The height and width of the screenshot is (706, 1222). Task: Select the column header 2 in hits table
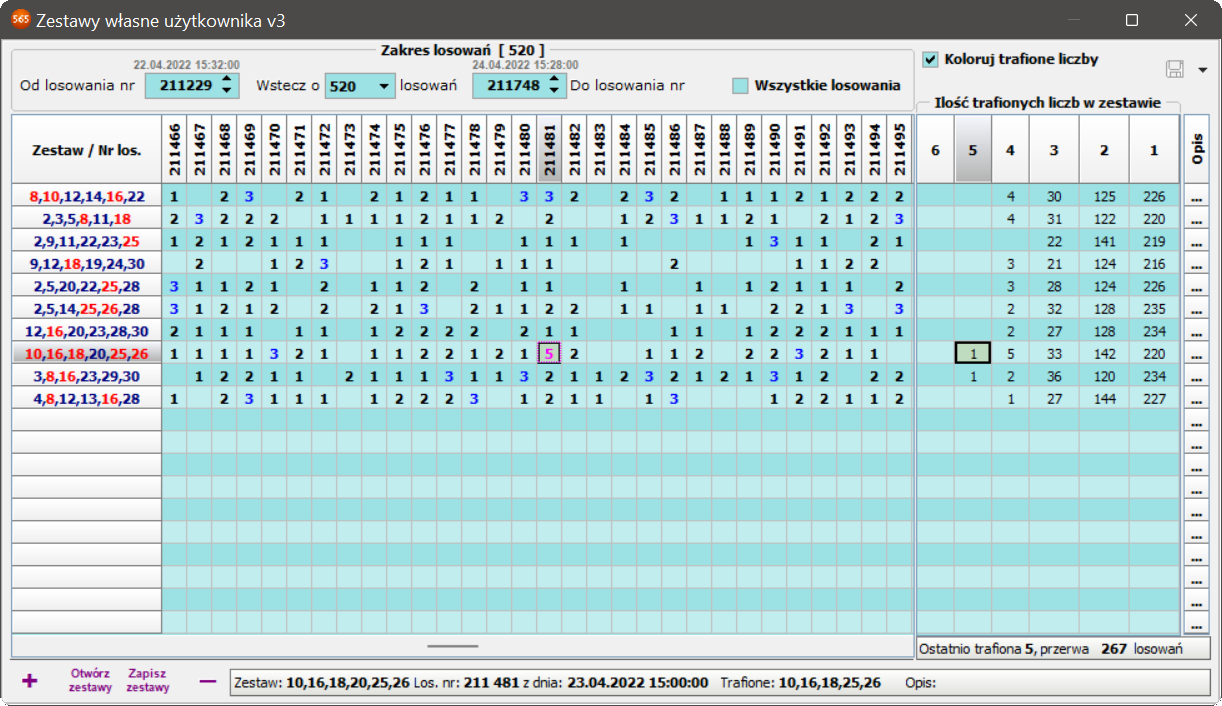(x=1104, y=149)
